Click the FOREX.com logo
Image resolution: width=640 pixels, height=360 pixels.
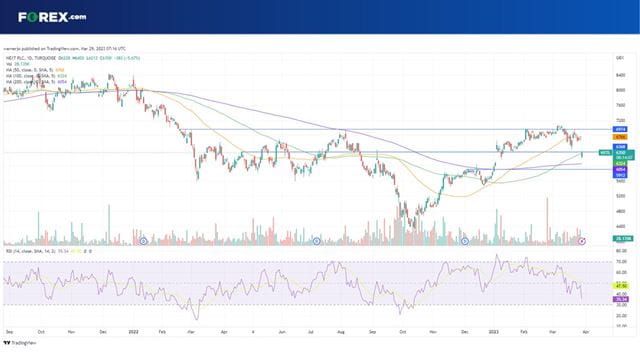52,17
